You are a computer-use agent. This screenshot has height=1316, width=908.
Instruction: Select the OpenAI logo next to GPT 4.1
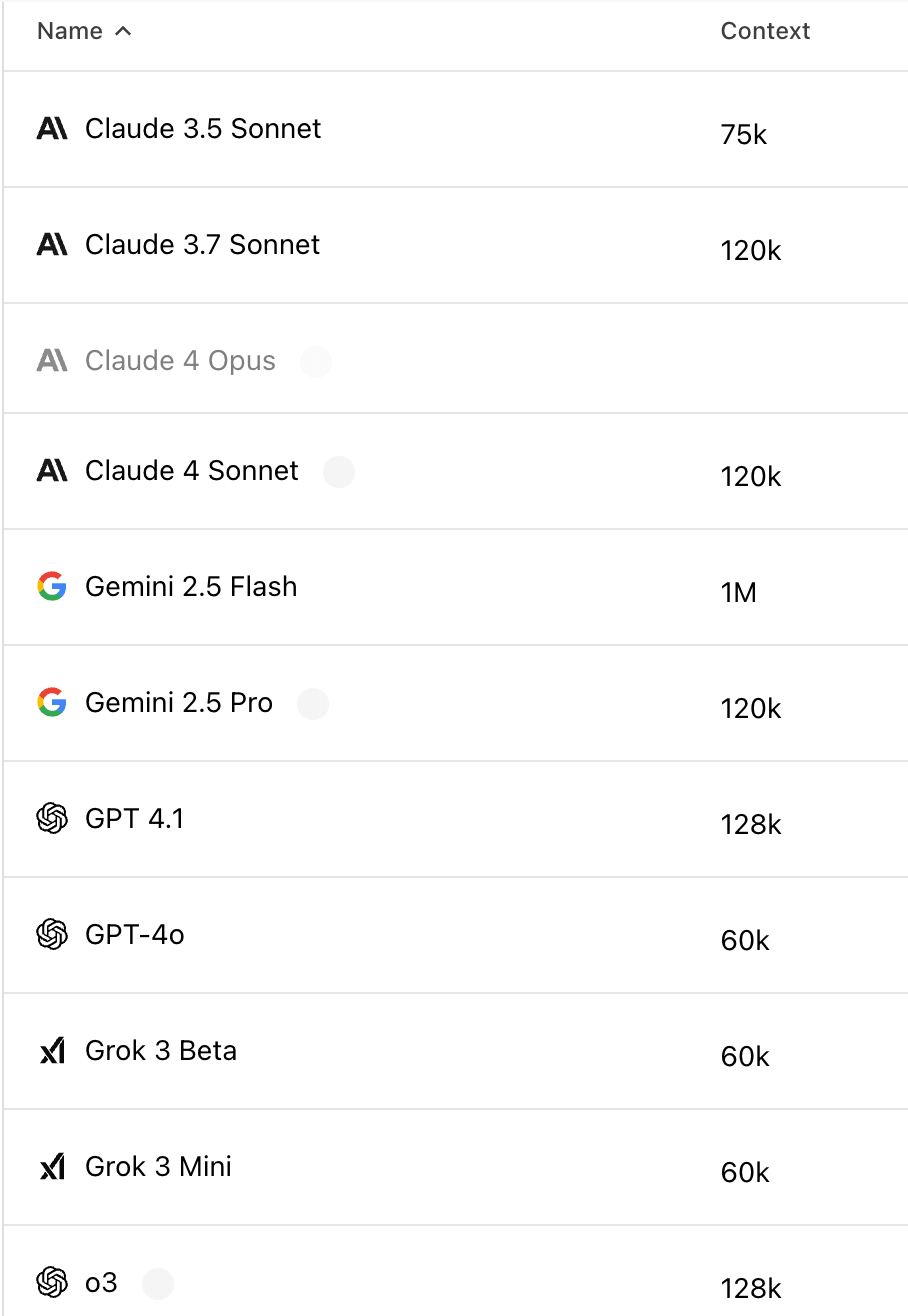point(52,819)
